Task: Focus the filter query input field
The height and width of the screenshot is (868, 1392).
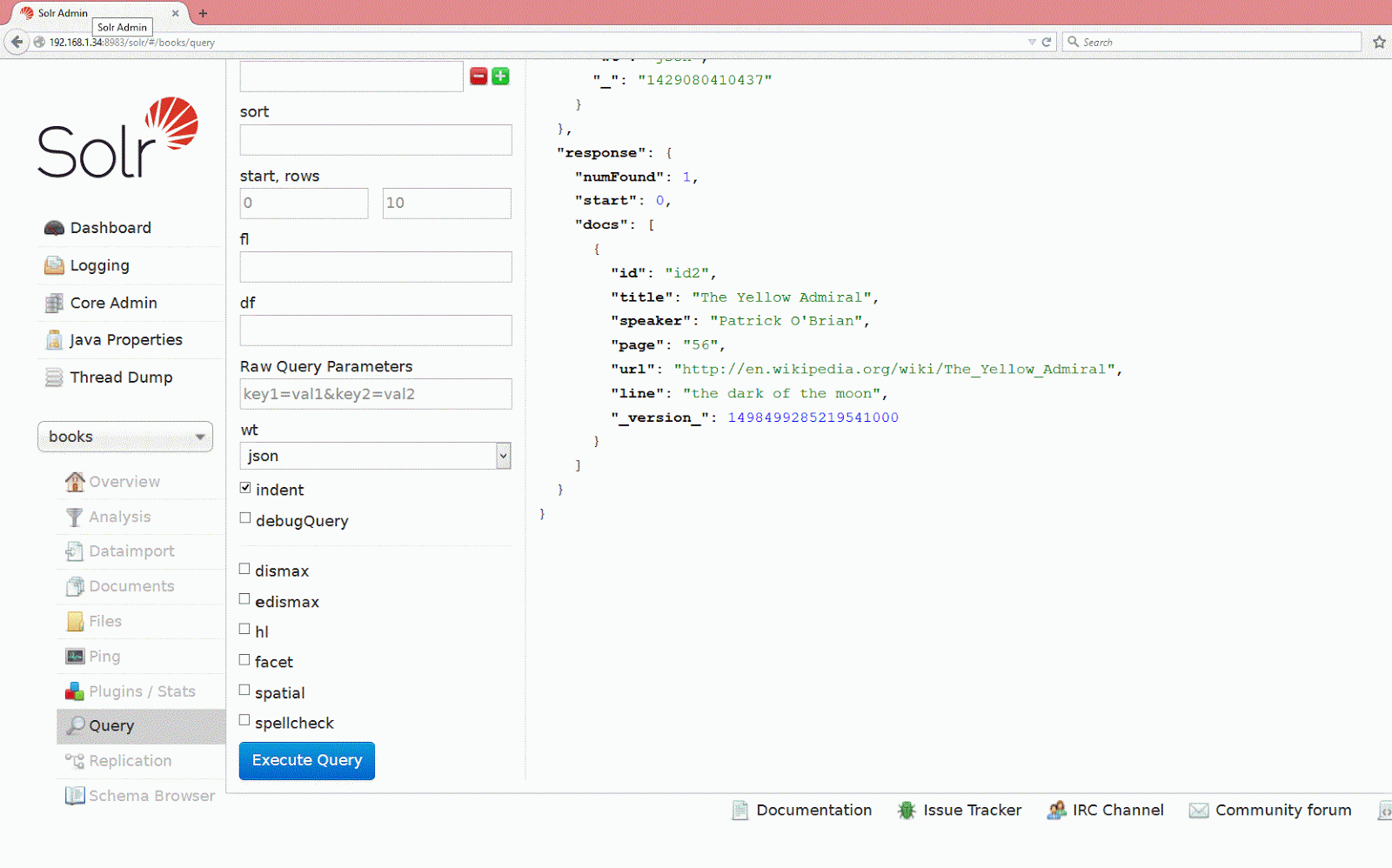Action: tap(351, 77)
